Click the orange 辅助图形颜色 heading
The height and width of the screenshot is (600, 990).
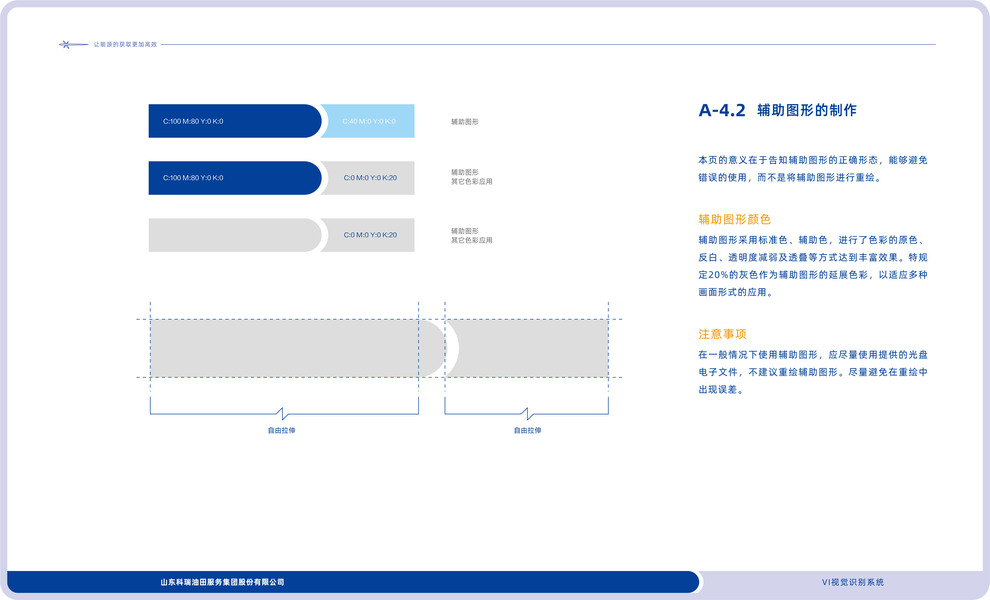734,219
